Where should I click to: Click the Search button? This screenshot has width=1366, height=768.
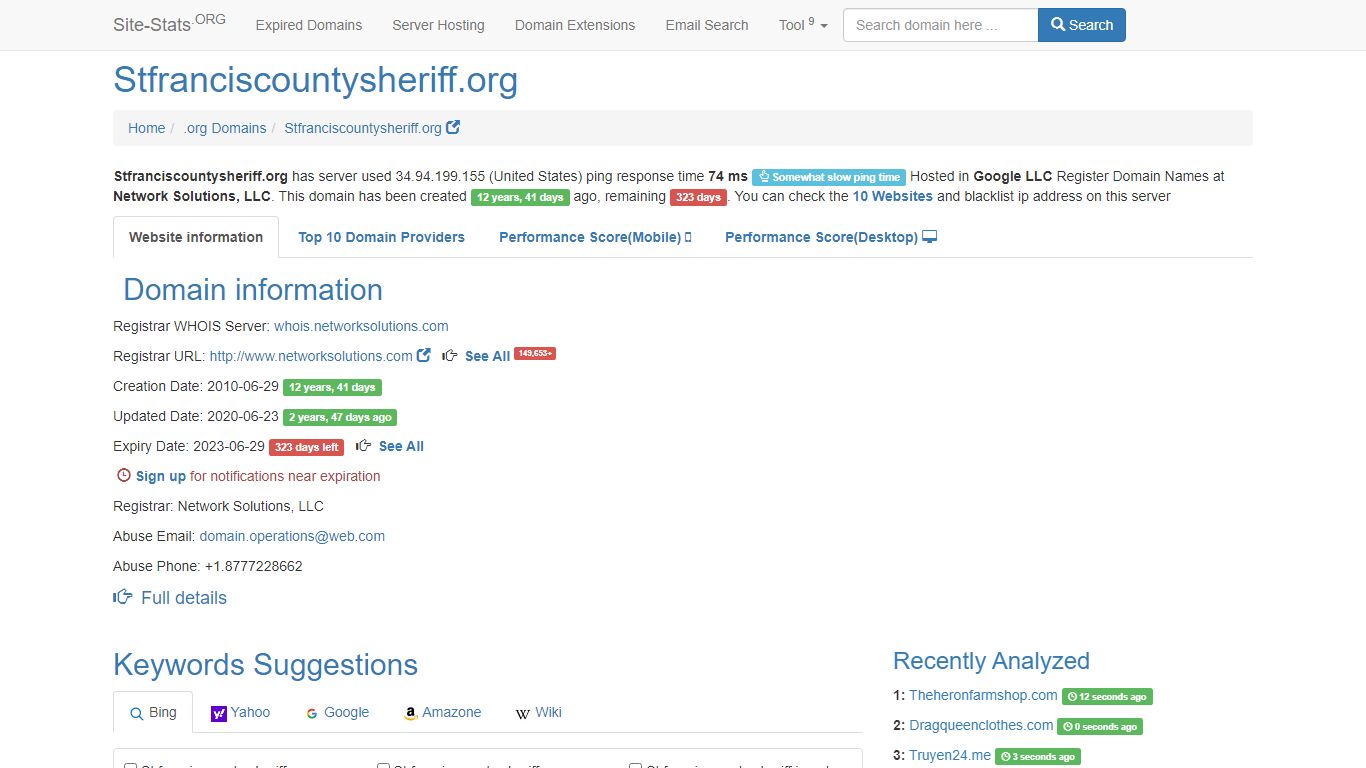tap(1082, 25)
